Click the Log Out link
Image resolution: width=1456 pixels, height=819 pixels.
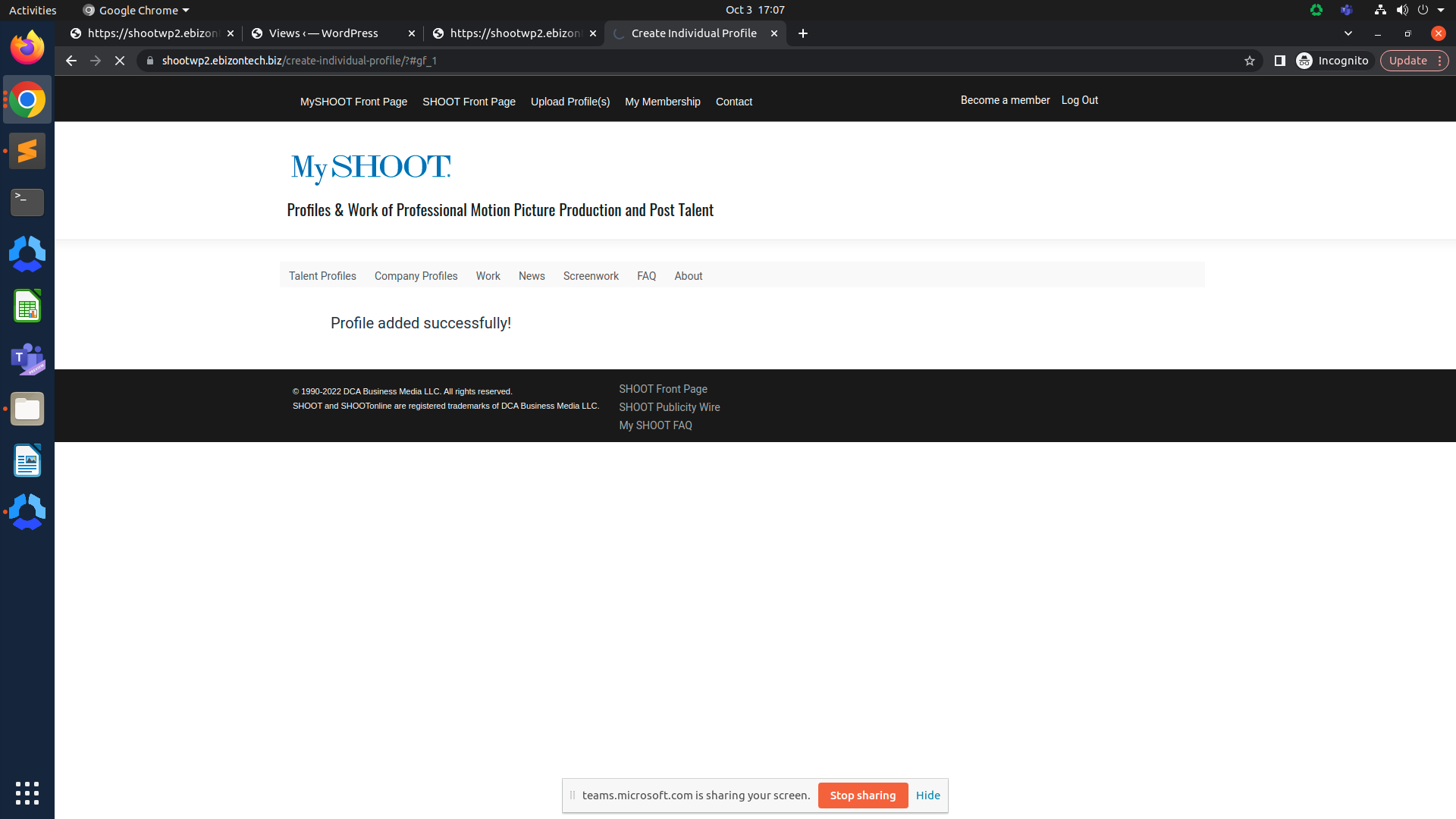1079,100
